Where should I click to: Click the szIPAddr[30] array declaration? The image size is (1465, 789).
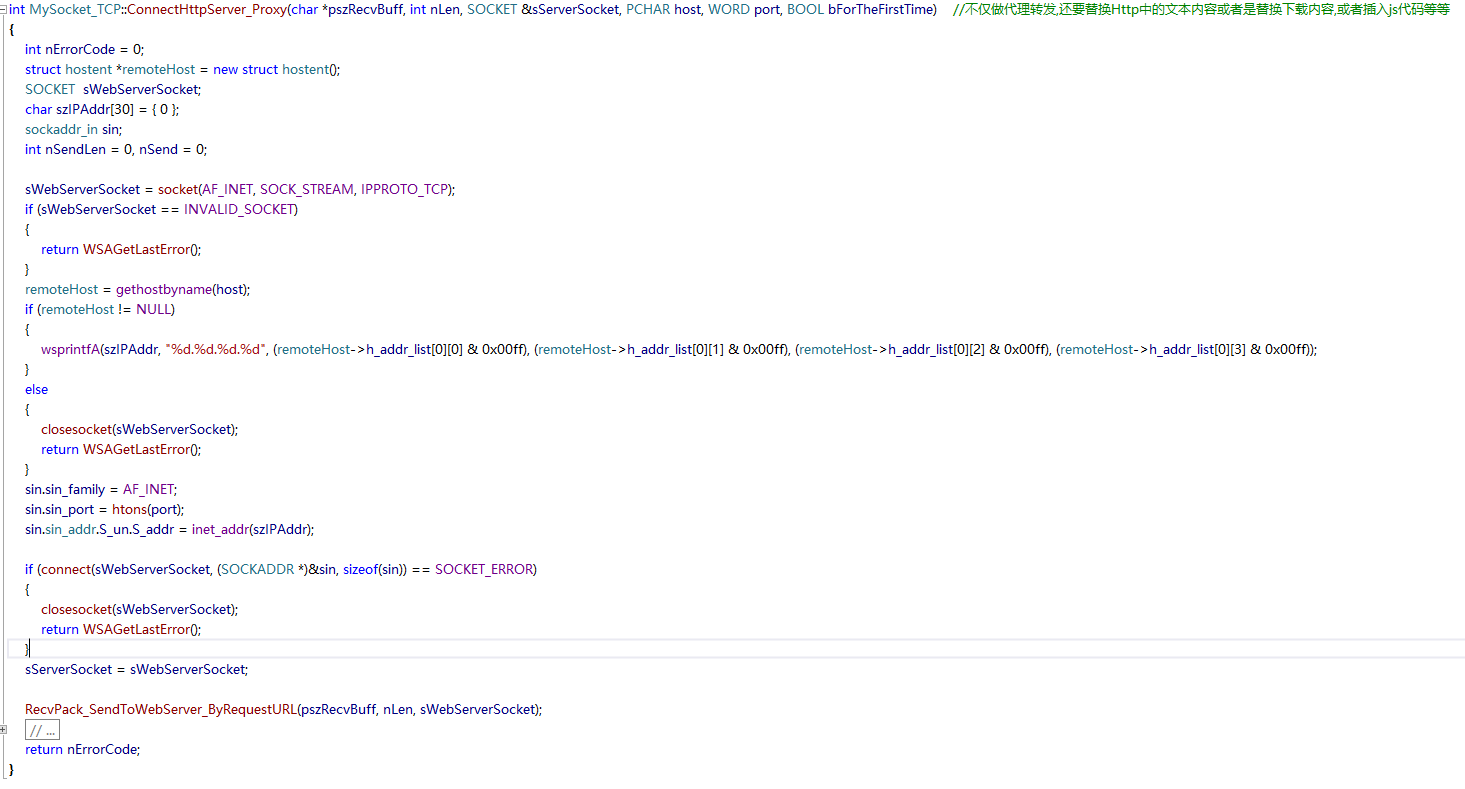89,110
